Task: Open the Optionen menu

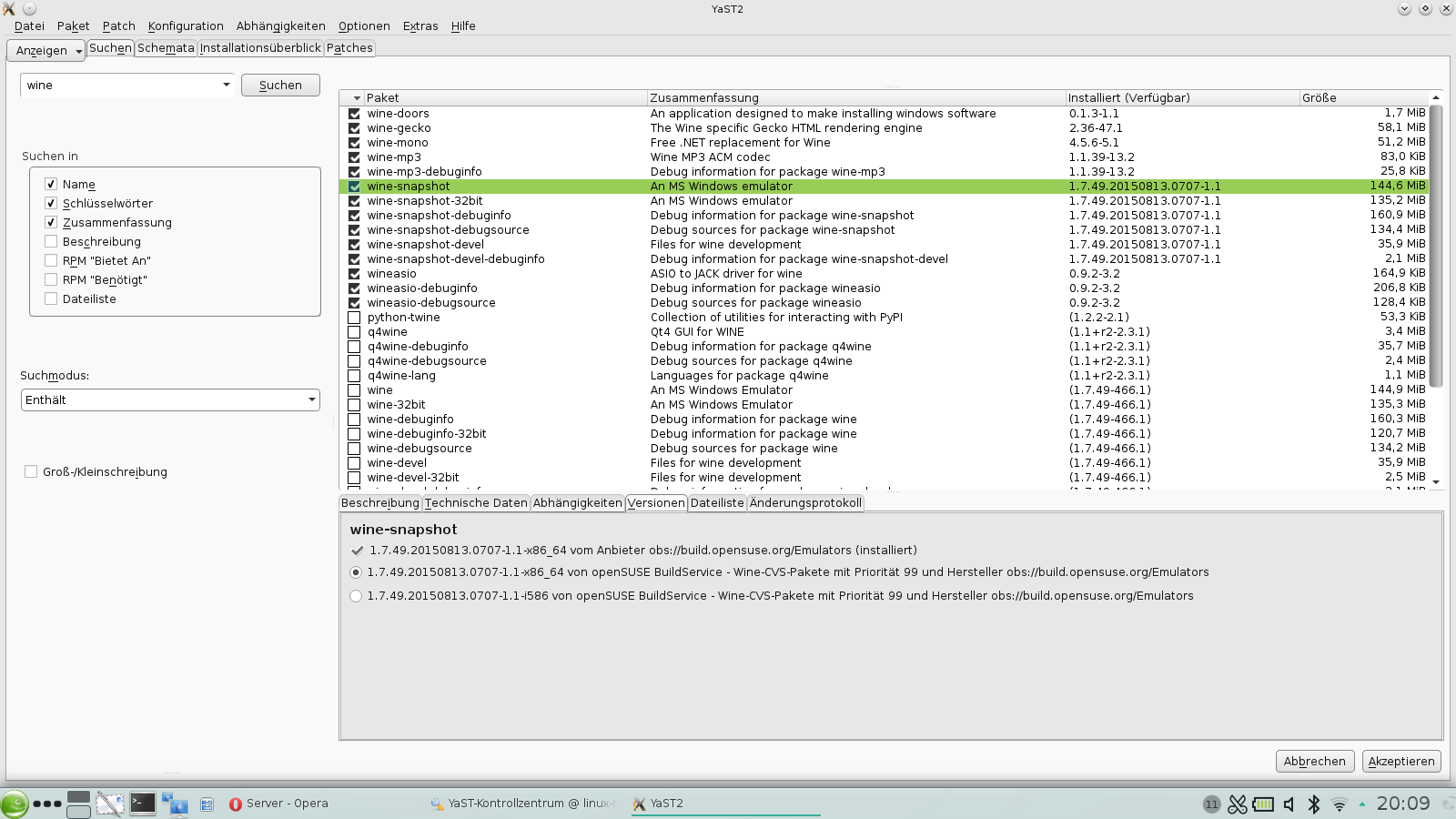Action: (x=364, y=25)
